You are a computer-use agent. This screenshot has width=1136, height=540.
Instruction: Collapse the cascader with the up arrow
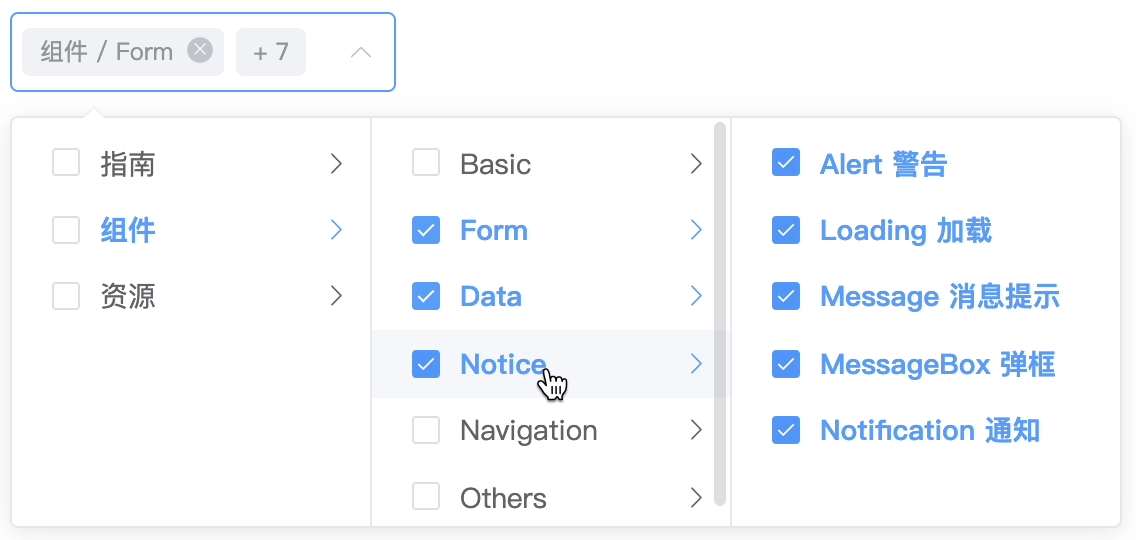pyautogui.click(x=361, y=52)
